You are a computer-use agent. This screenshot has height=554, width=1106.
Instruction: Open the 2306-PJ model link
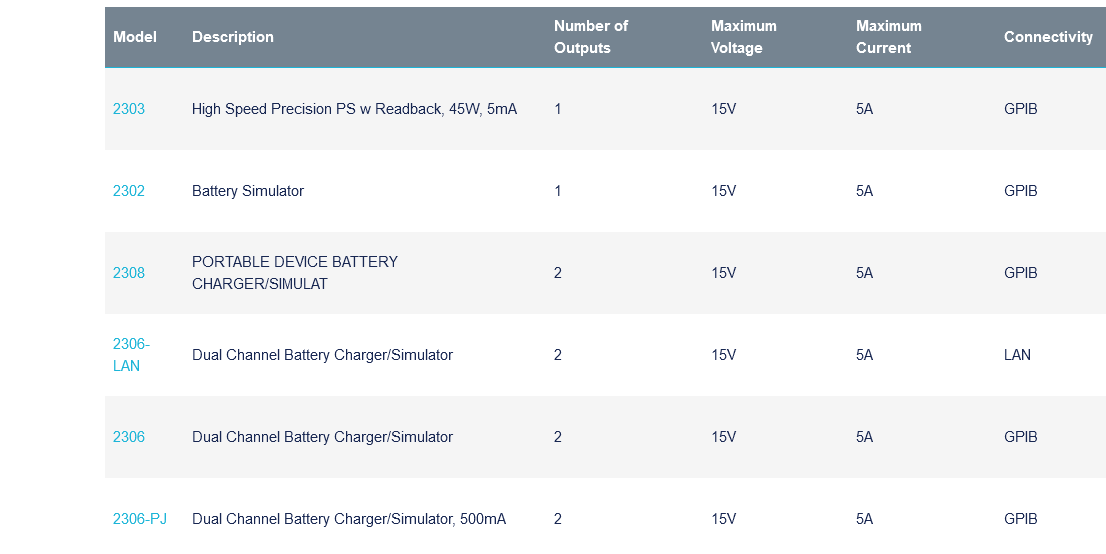point(140,519)
